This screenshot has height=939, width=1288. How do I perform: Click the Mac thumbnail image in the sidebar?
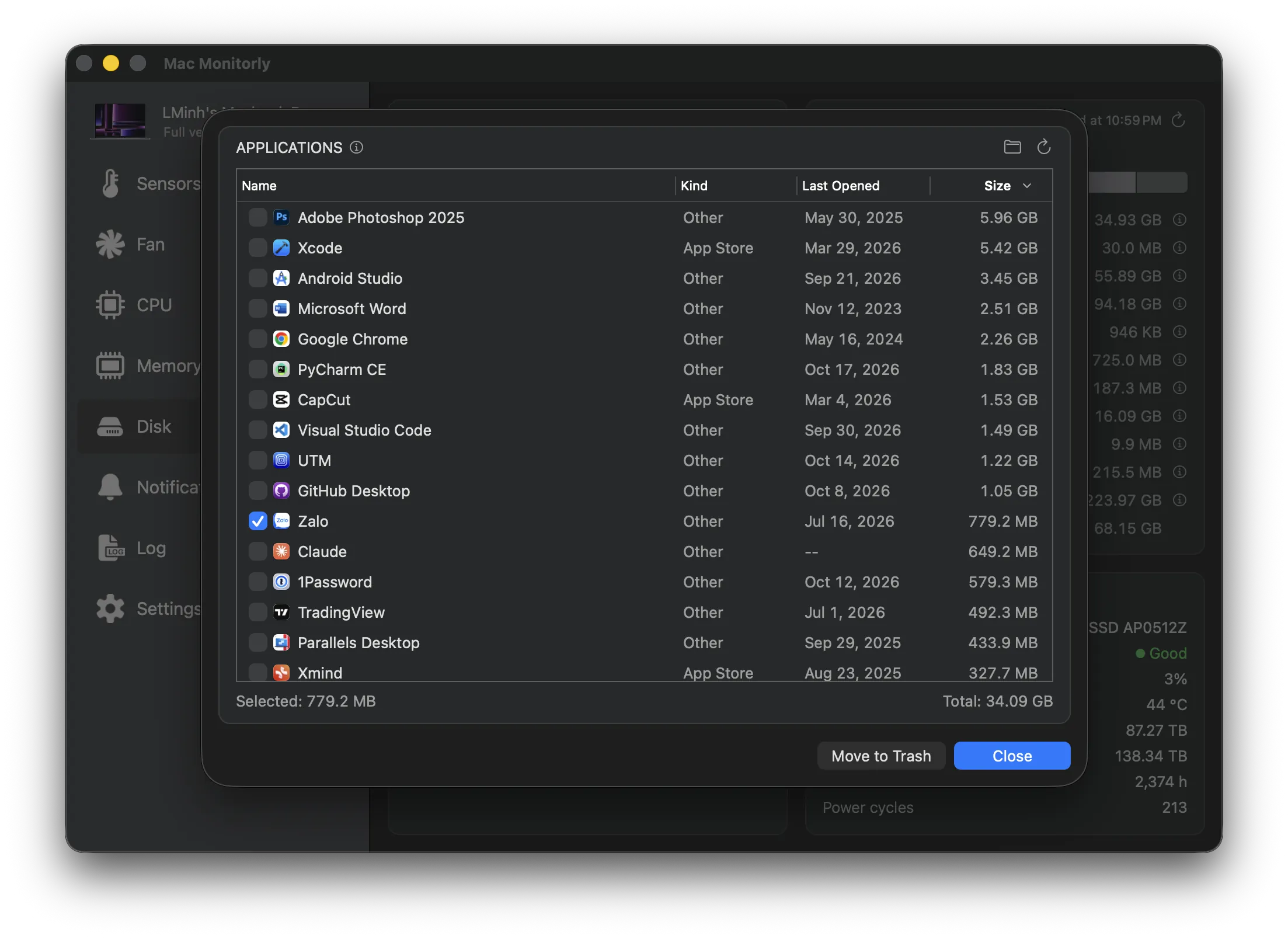120,120
